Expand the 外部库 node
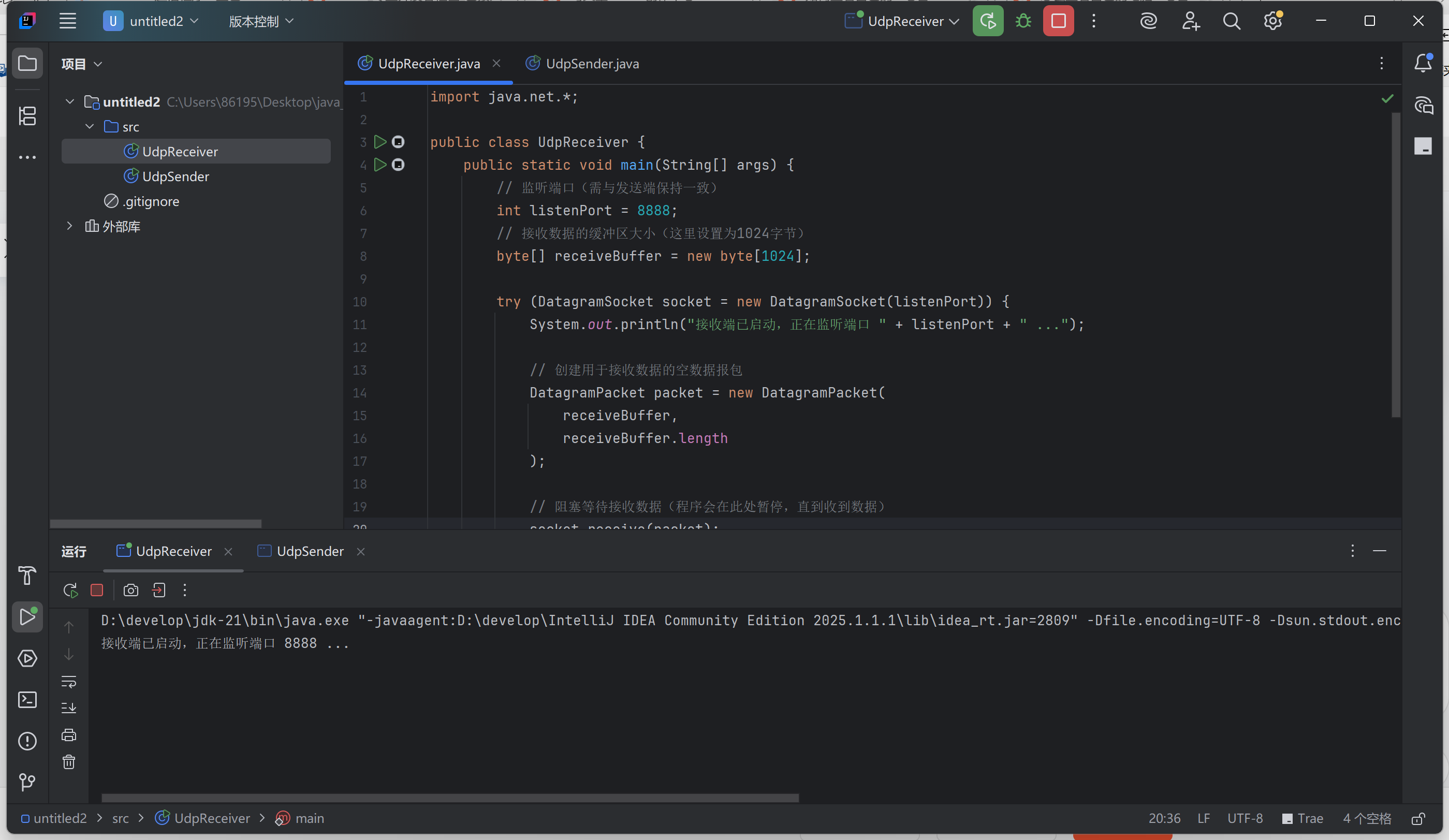Image resolution: width=1449 pixels, height=840 pixels. point(69,226)
